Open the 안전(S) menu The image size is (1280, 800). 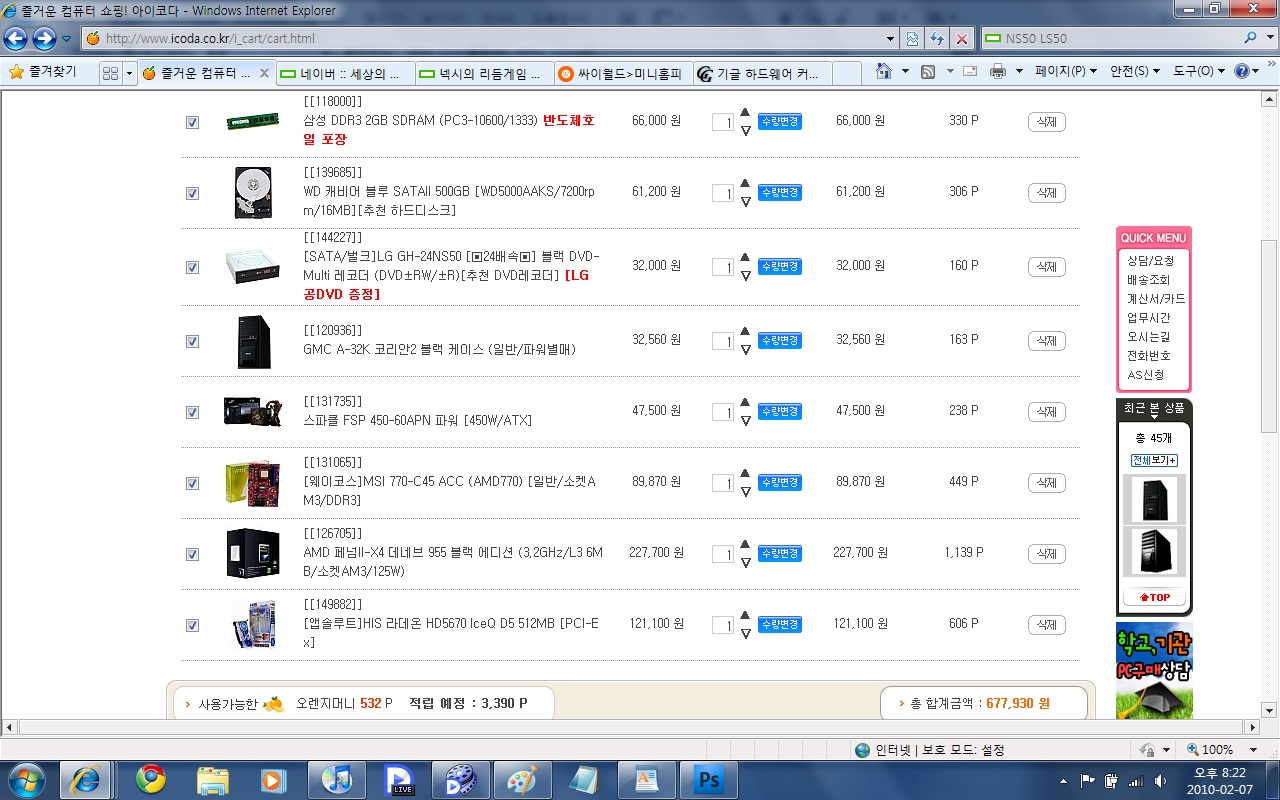pyautogui.click(x=1135, y=72)
